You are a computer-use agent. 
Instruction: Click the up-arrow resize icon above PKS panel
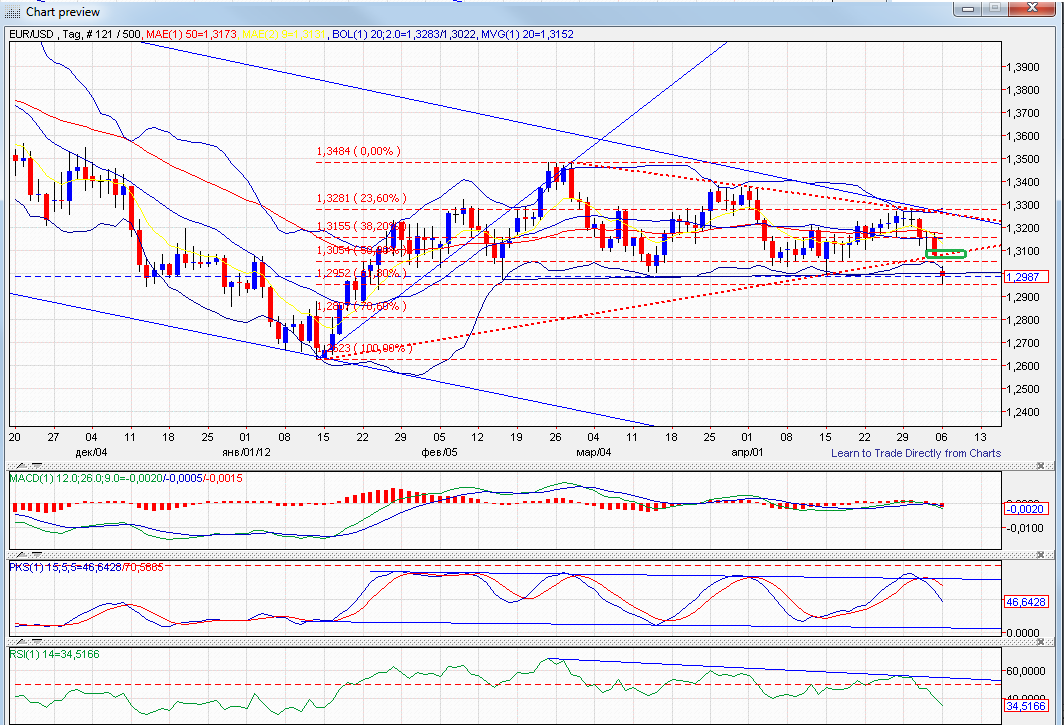tap(21, 553)
